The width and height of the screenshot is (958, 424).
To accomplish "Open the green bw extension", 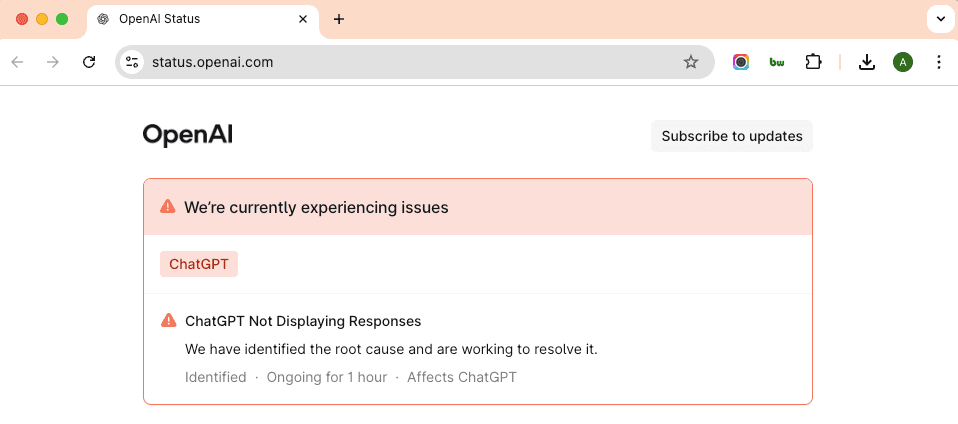I will coord(777,62).
